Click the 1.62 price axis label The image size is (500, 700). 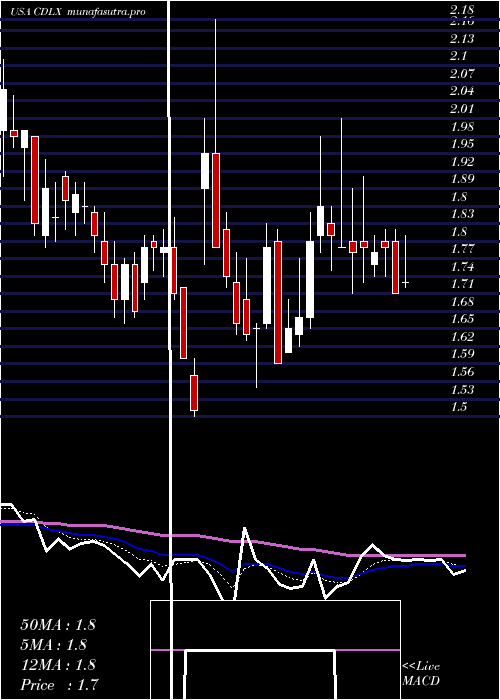click(x=462, y=337)
